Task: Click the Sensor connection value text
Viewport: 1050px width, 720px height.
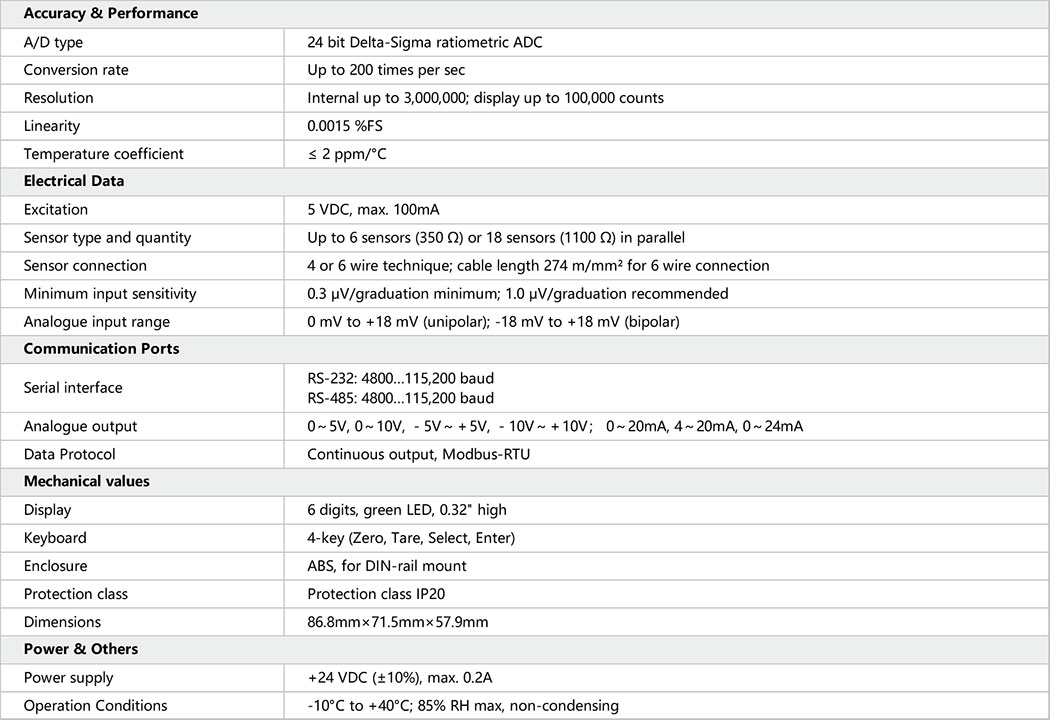Action: click(538, 266)
